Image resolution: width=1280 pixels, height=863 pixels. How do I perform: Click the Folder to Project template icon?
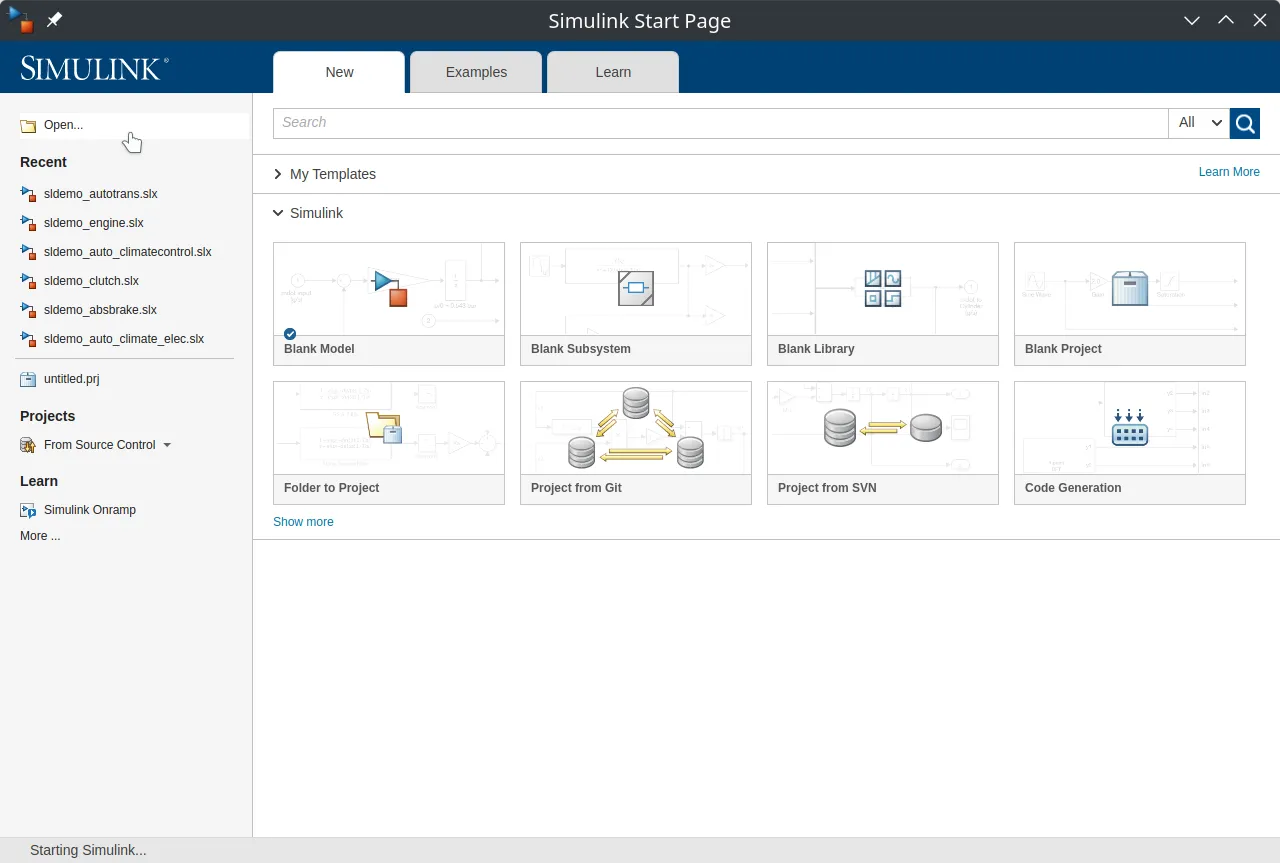click(385, 427)
